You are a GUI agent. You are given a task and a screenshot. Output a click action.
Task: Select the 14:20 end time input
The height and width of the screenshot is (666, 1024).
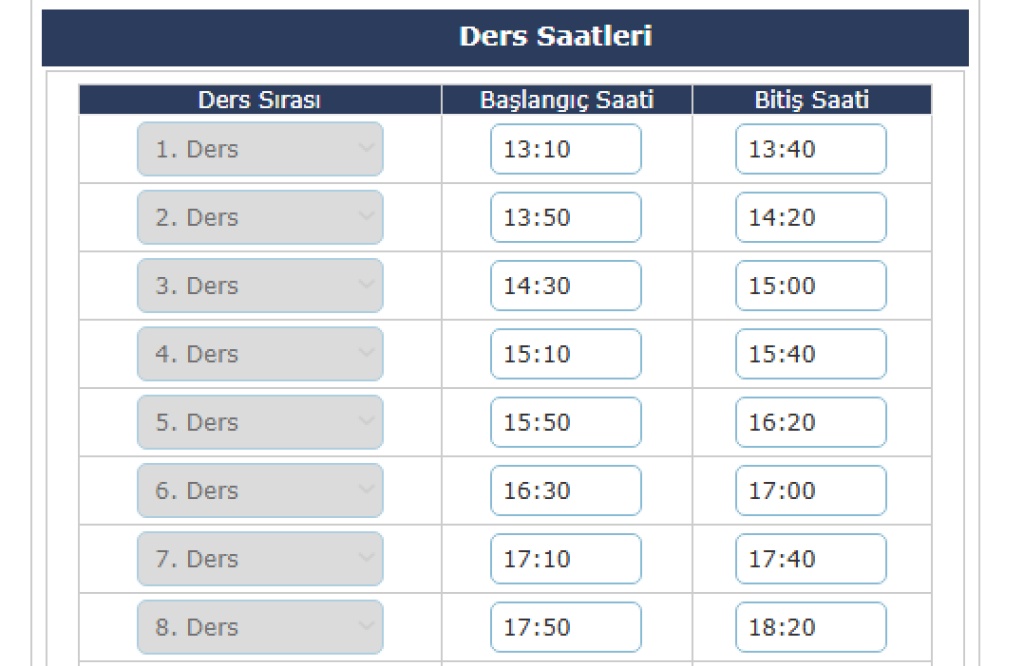click(810, 217)
